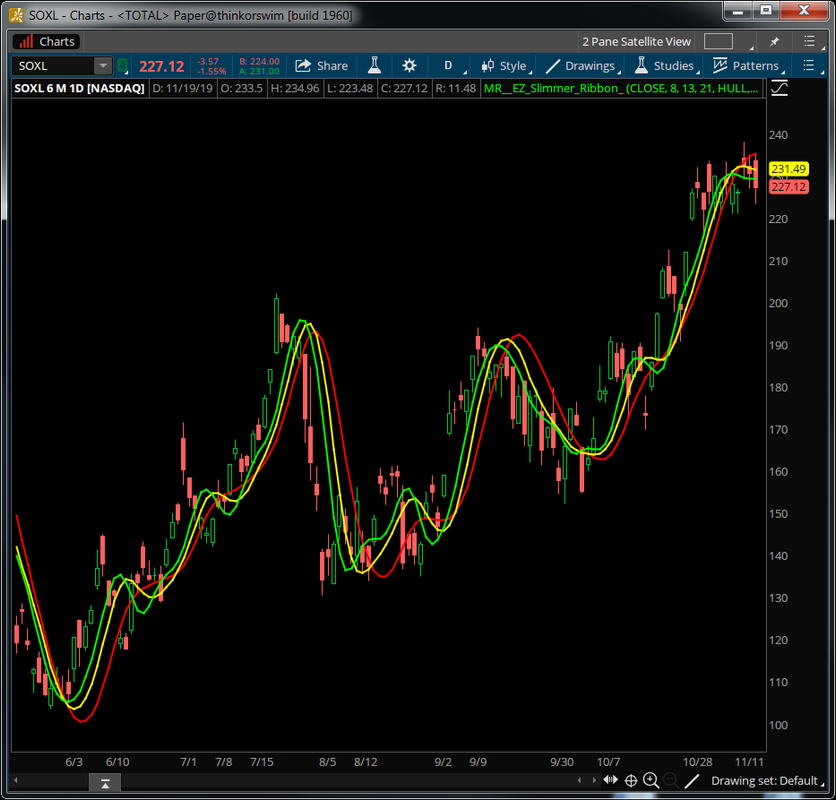Open the Style menu
The image size is (836, 800).
click(x=505, y=66)
